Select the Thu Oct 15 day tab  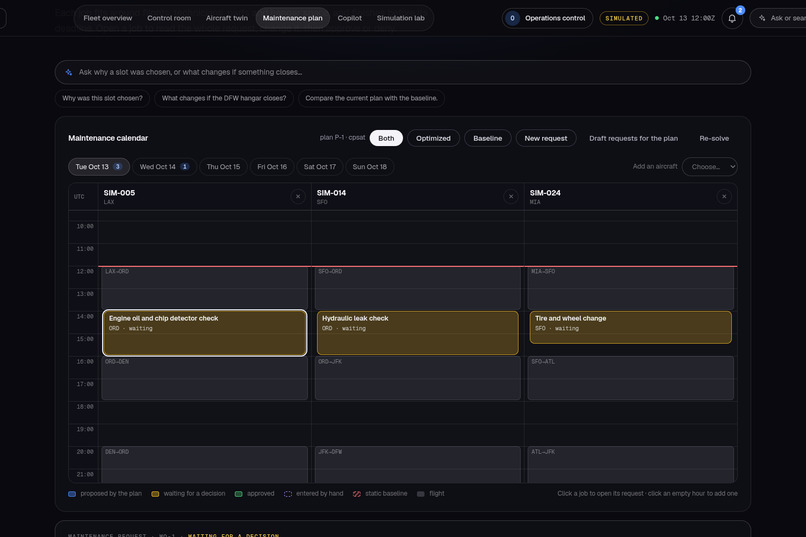click(223, 166)
